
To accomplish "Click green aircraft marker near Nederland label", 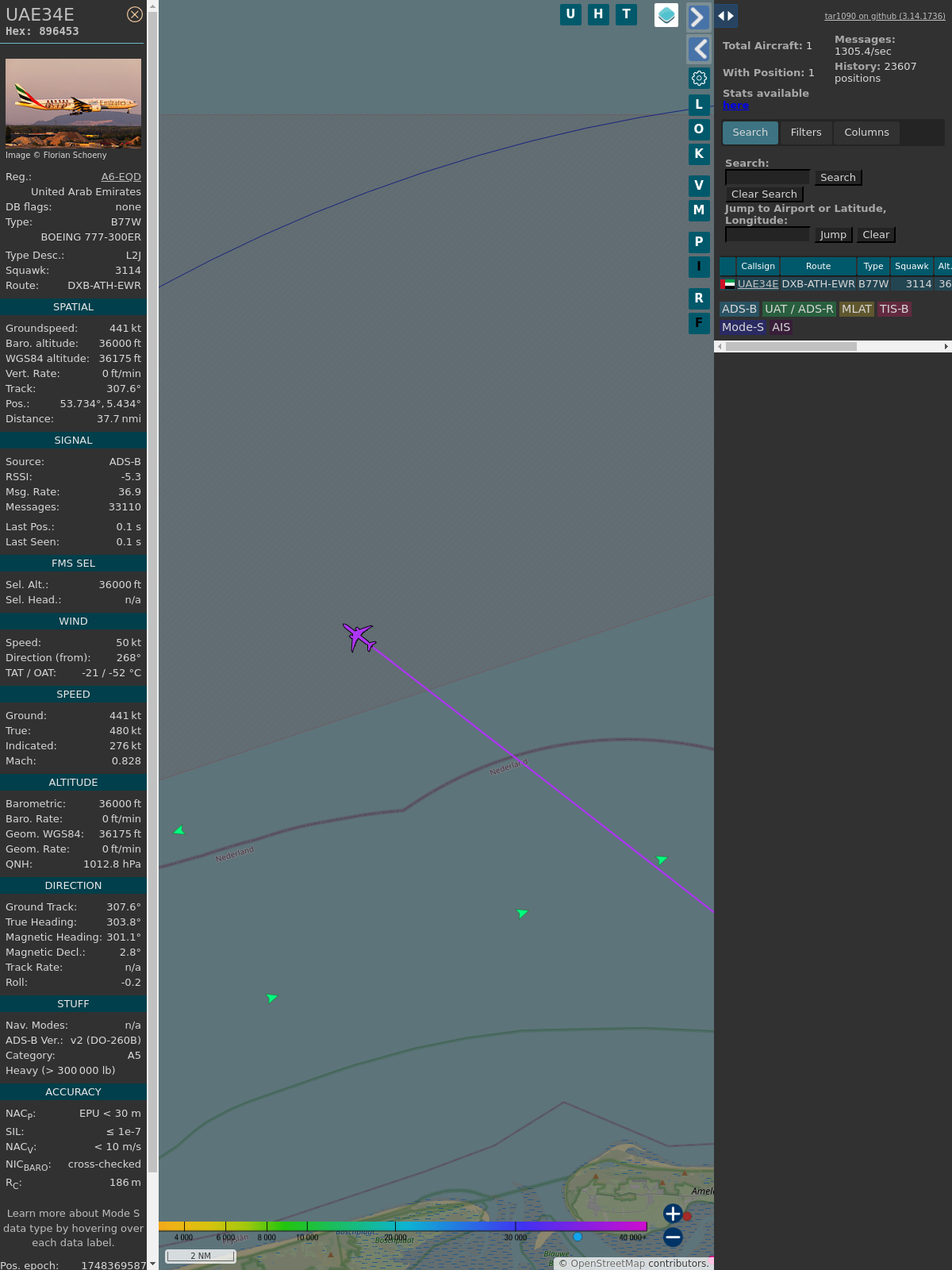I will coord(179,831).
